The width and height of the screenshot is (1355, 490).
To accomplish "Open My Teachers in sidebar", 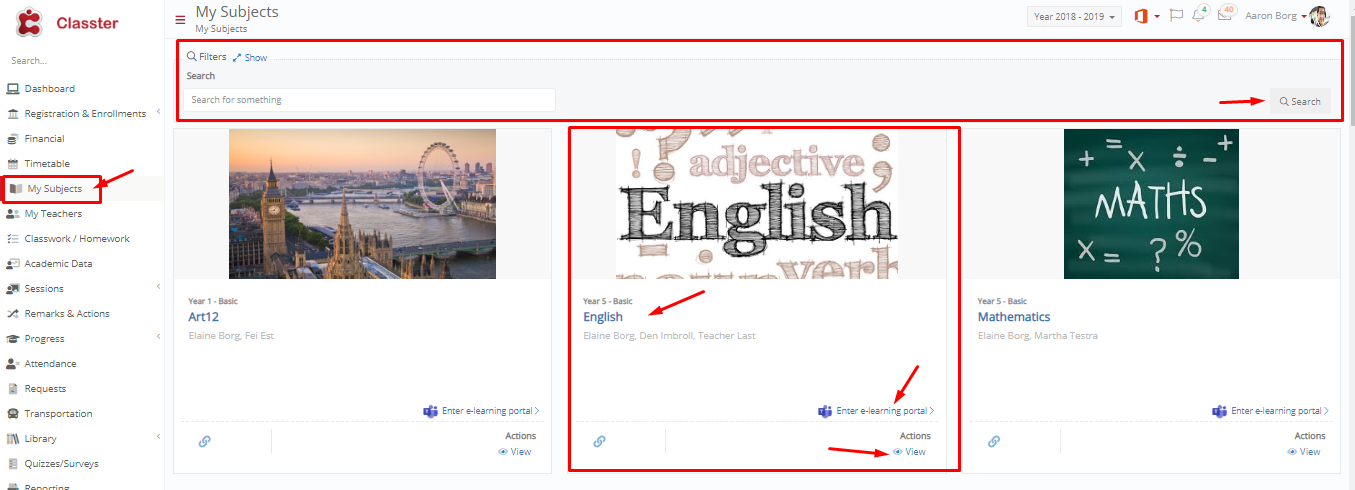I will point(53,214).
